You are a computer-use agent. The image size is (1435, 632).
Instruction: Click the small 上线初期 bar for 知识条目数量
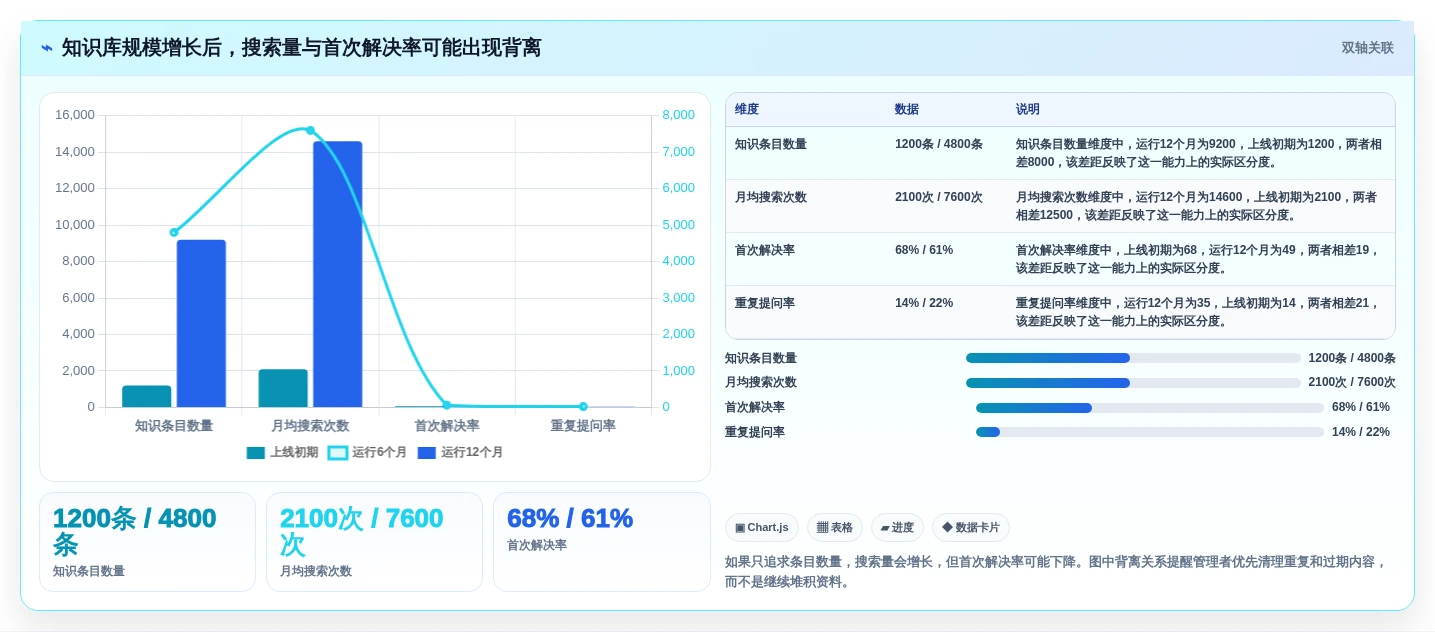point(147,396)
